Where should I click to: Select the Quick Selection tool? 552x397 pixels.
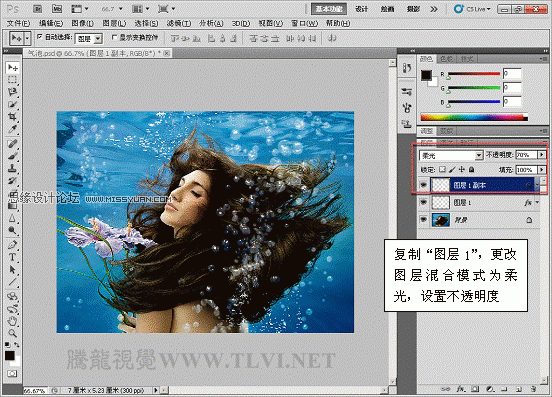[x=13, y=104]
